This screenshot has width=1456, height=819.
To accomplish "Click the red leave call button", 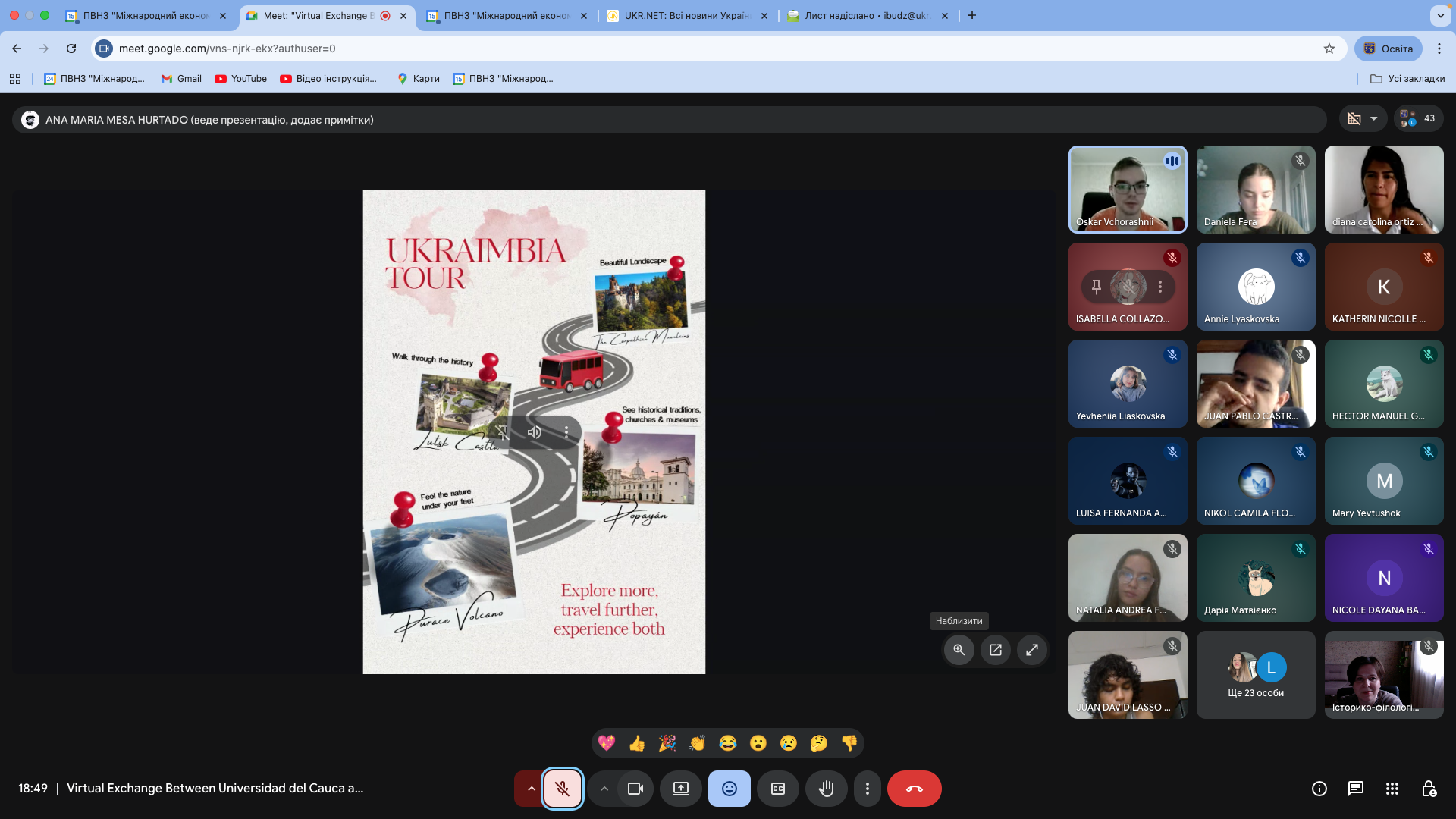I will click(x=914, y=789).
